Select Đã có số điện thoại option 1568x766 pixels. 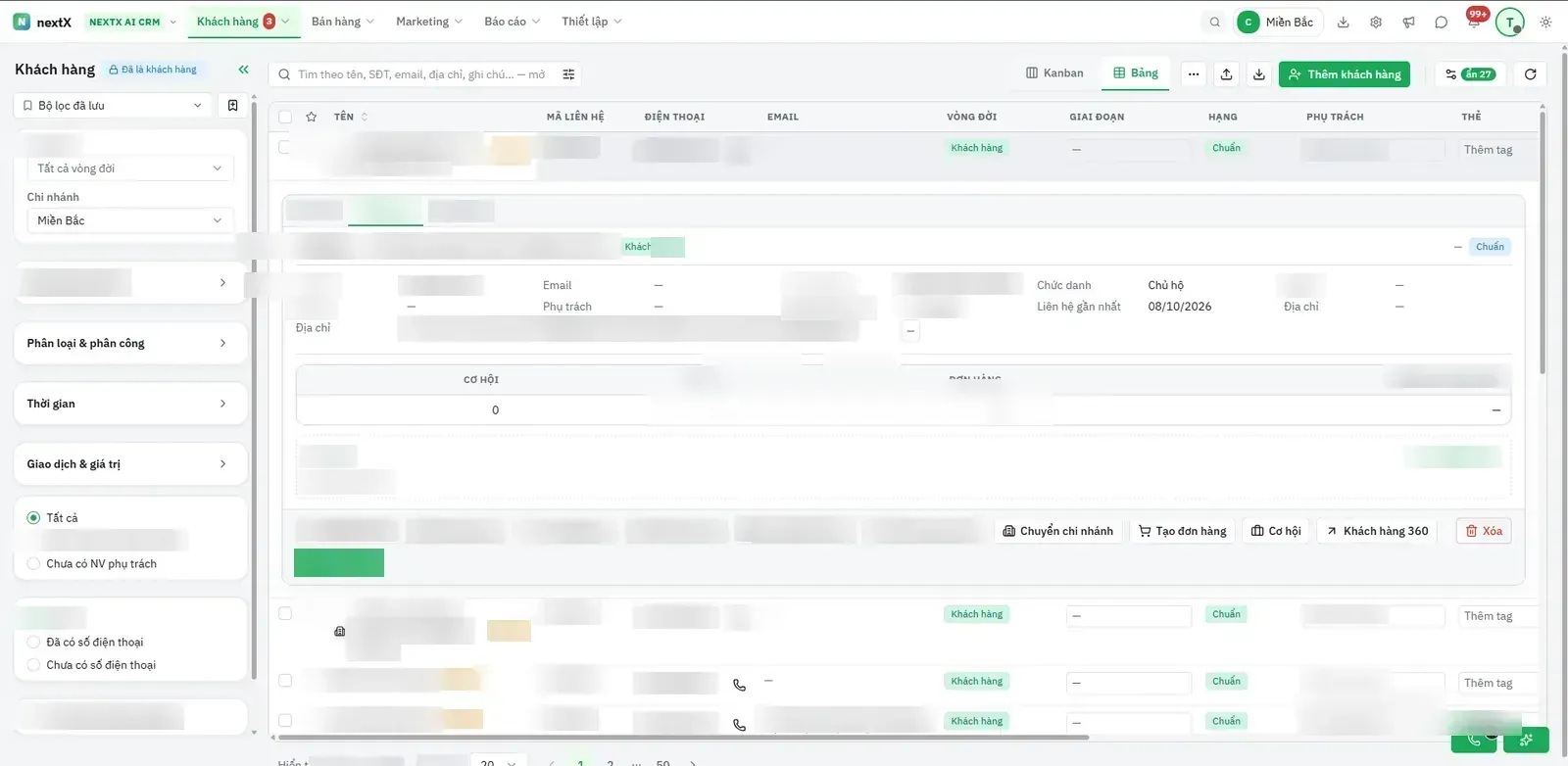(33, 642)
